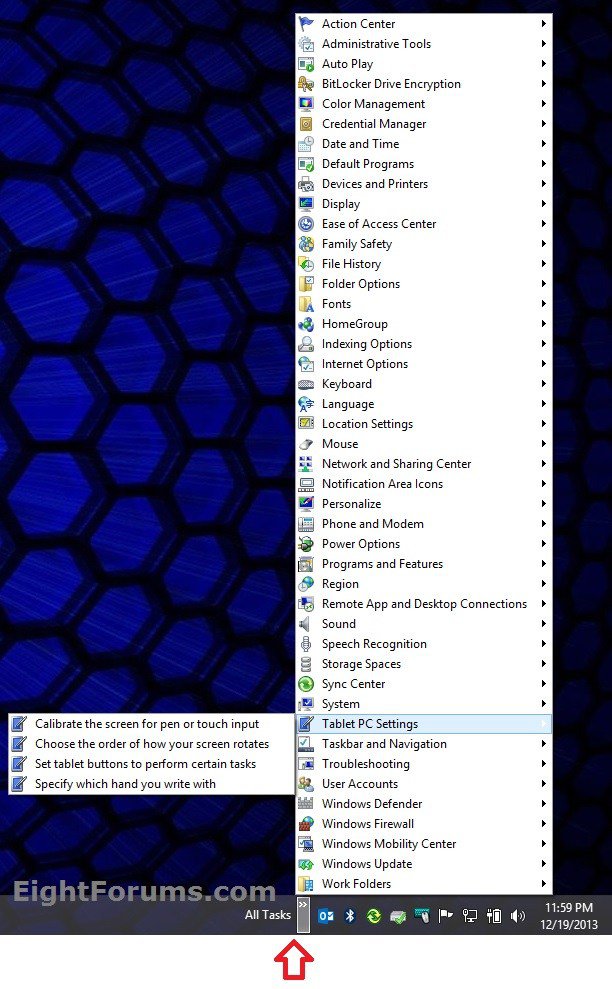
Task: Click the Credential Manager safe icon
Action: coord(306,124)
